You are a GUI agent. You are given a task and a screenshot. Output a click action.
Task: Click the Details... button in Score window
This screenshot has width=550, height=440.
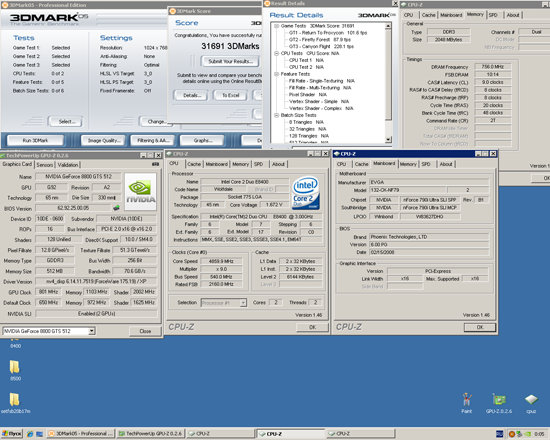(192, 95)
